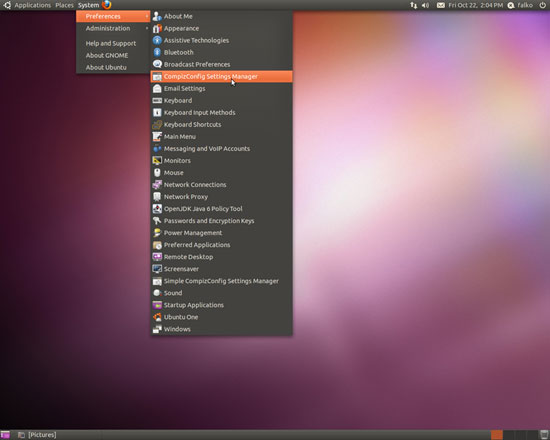Click the Pictures window taskbar button

coord(37,435)
